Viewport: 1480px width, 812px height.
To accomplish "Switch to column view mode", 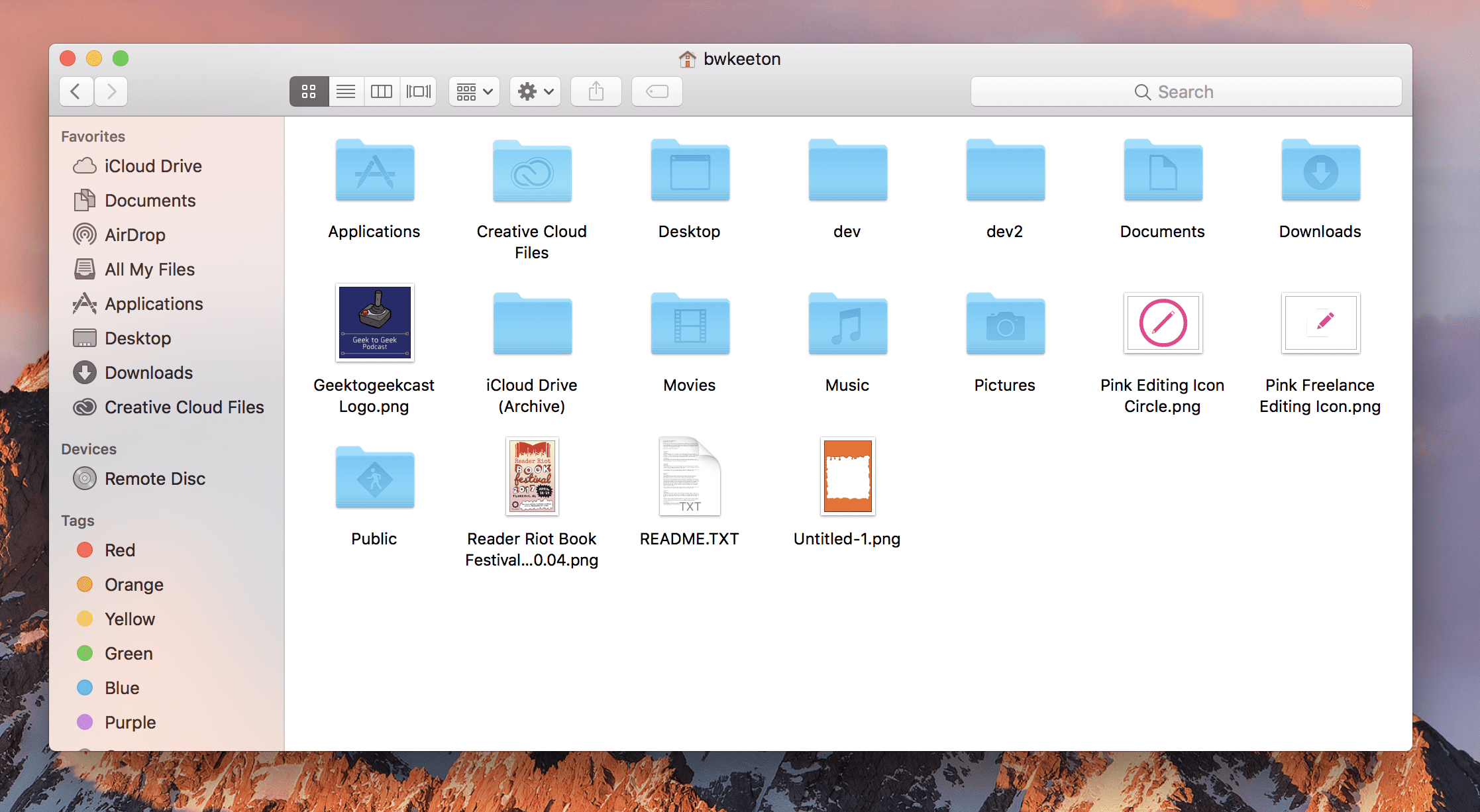I will [382, 91].
